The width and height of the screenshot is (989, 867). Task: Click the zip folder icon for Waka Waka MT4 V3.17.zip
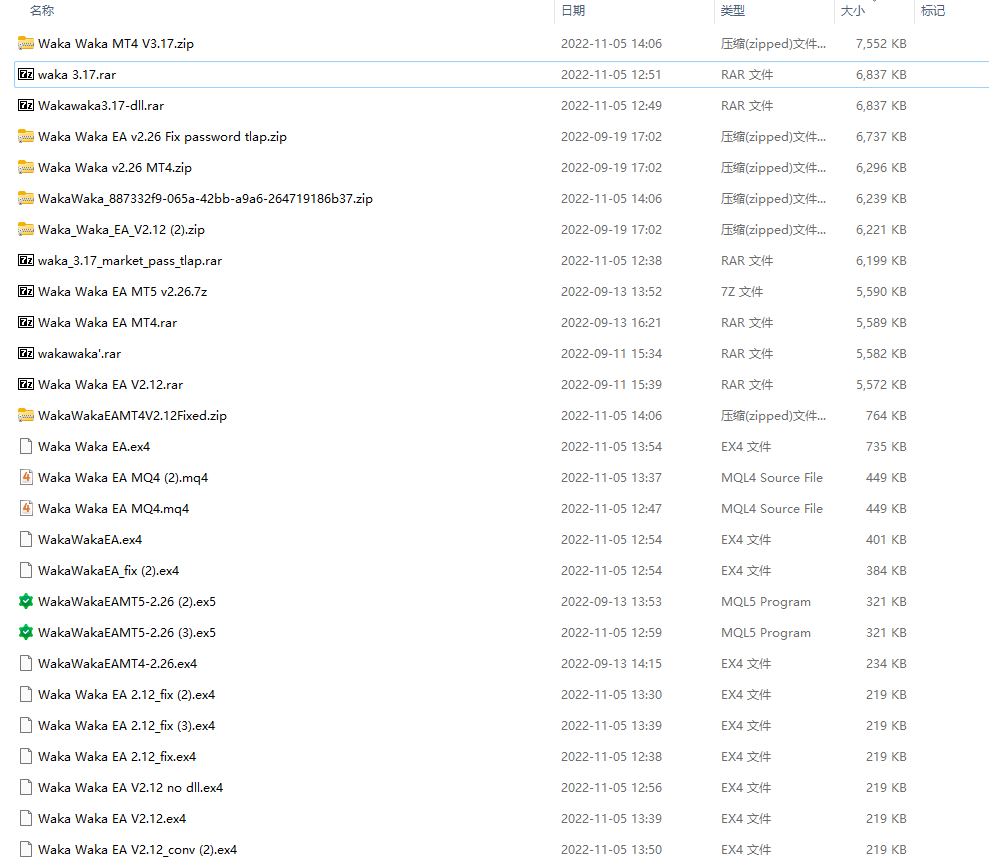[x=26, y=44]
